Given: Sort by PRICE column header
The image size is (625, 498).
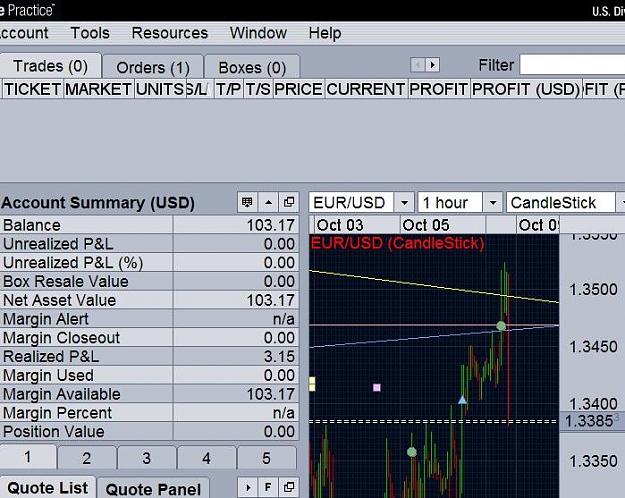Looking at the screenshot, I should 299,89.
